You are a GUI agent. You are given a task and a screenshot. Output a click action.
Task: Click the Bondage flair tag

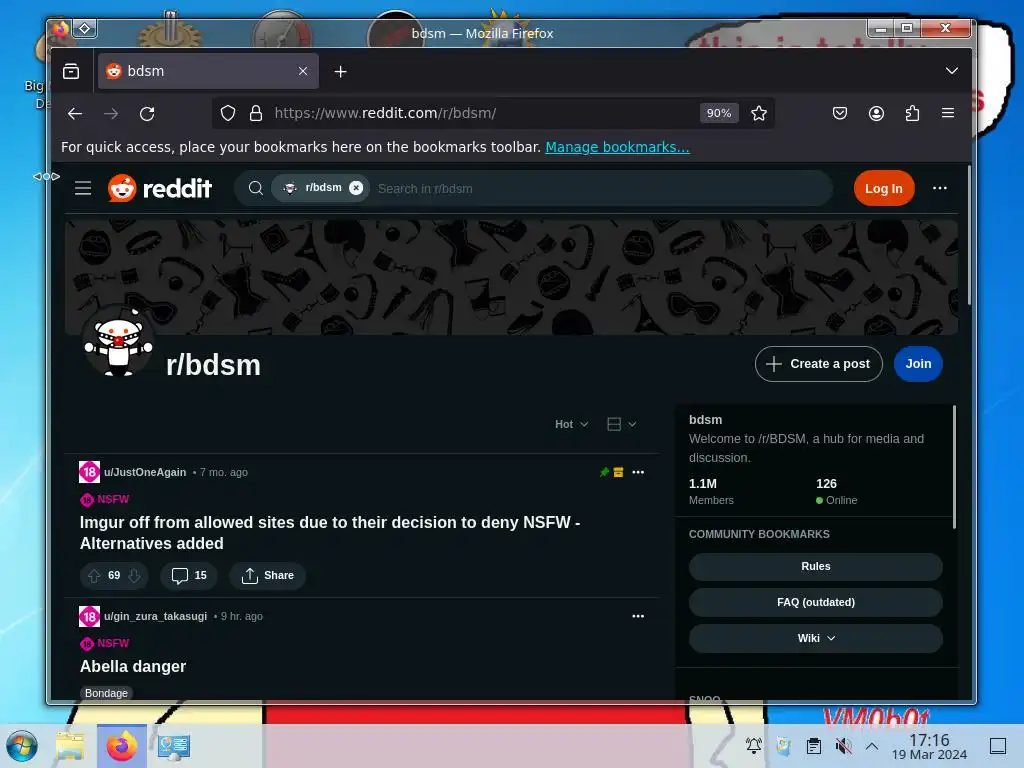(106, 694)
